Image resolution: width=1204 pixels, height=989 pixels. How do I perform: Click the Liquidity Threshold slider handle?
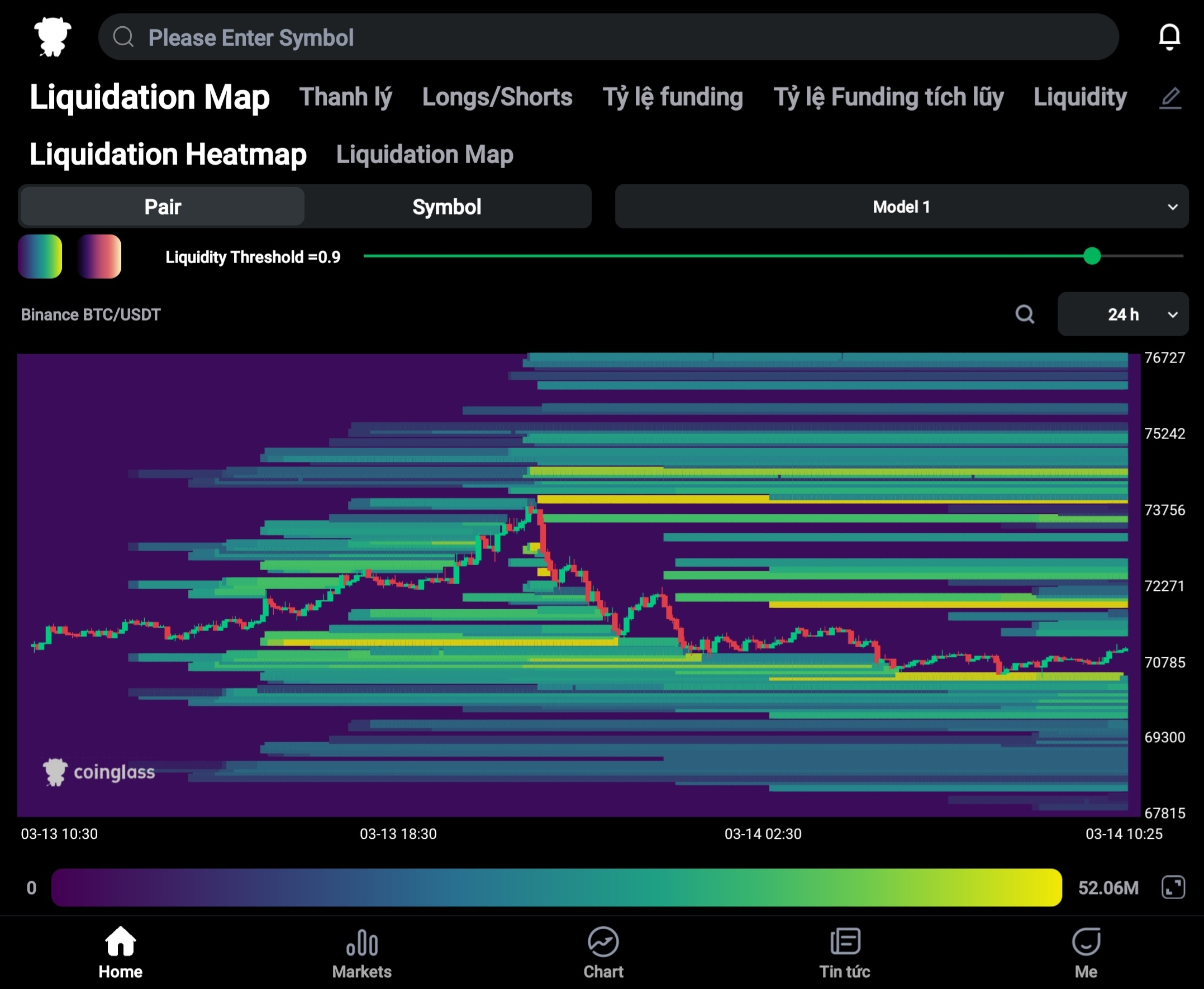click(1091, 256)
